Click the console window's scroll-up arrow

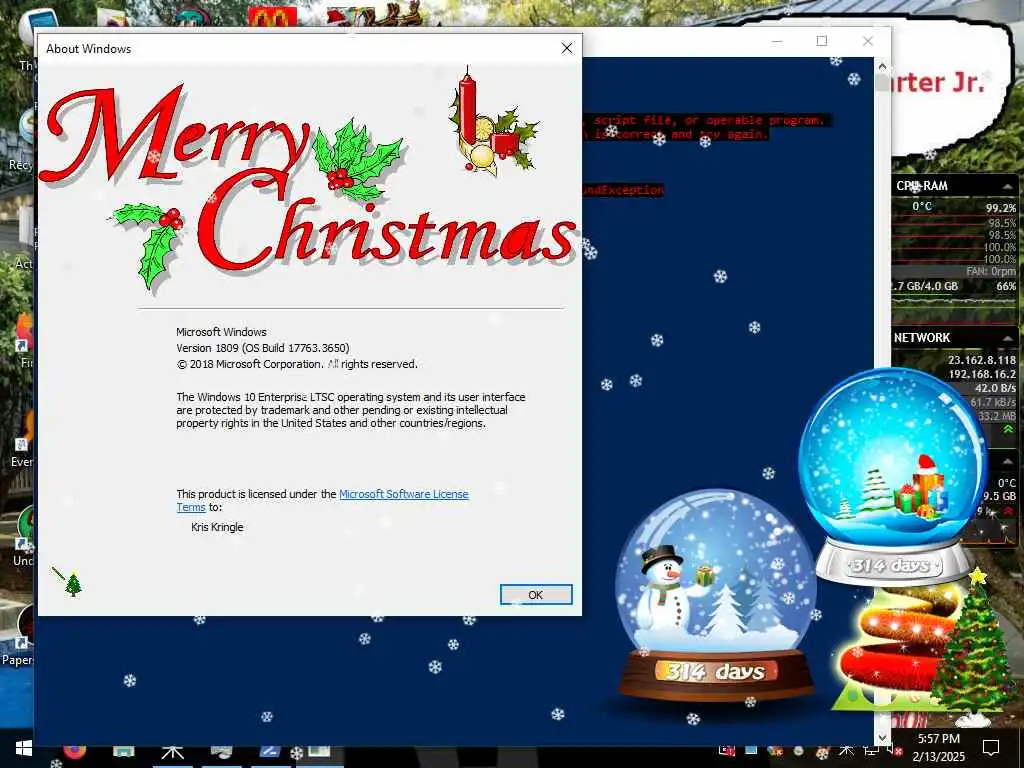point(882,66)
